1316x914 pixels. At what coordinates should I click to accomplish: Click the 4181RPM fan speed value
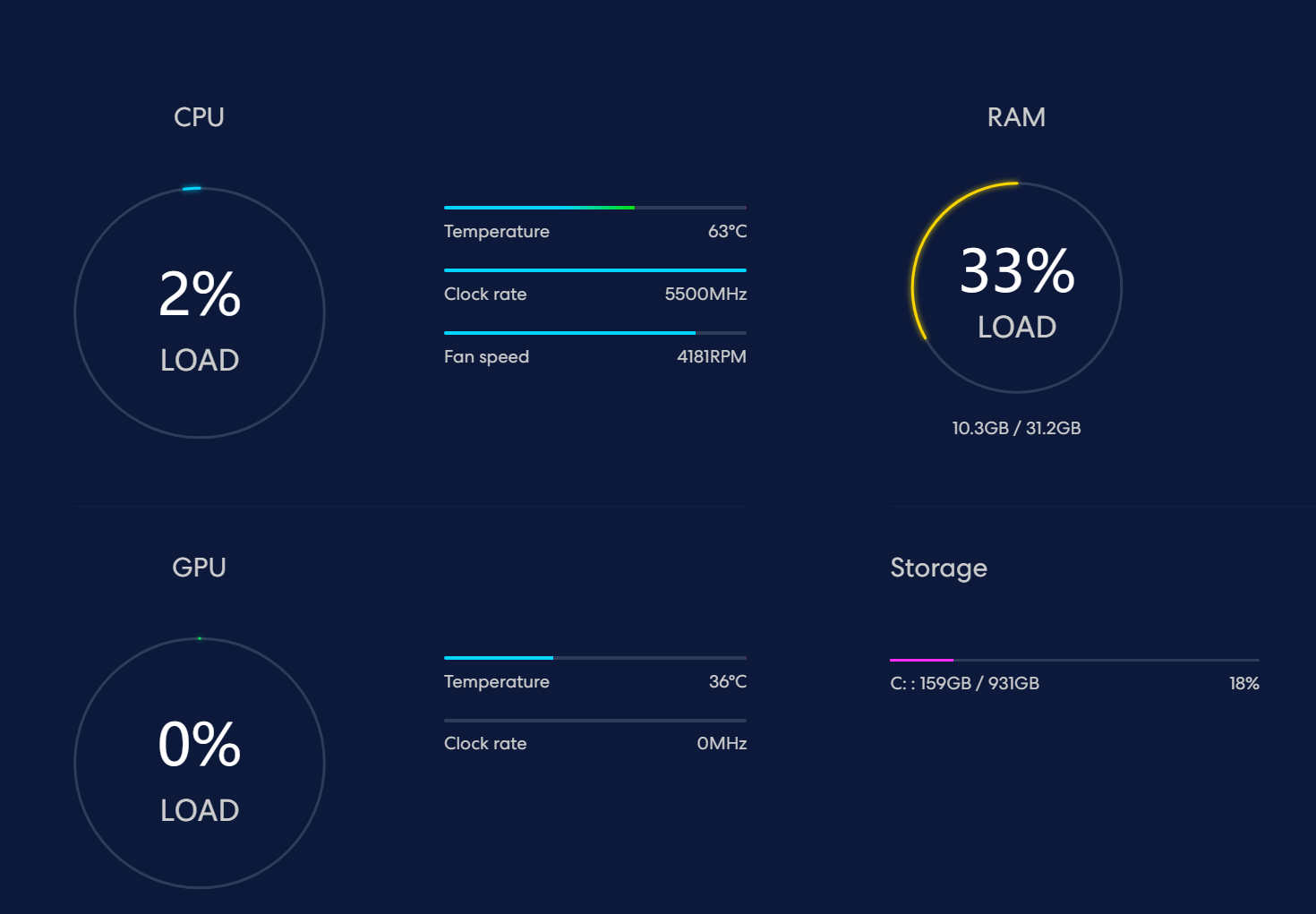click(711, 356)
